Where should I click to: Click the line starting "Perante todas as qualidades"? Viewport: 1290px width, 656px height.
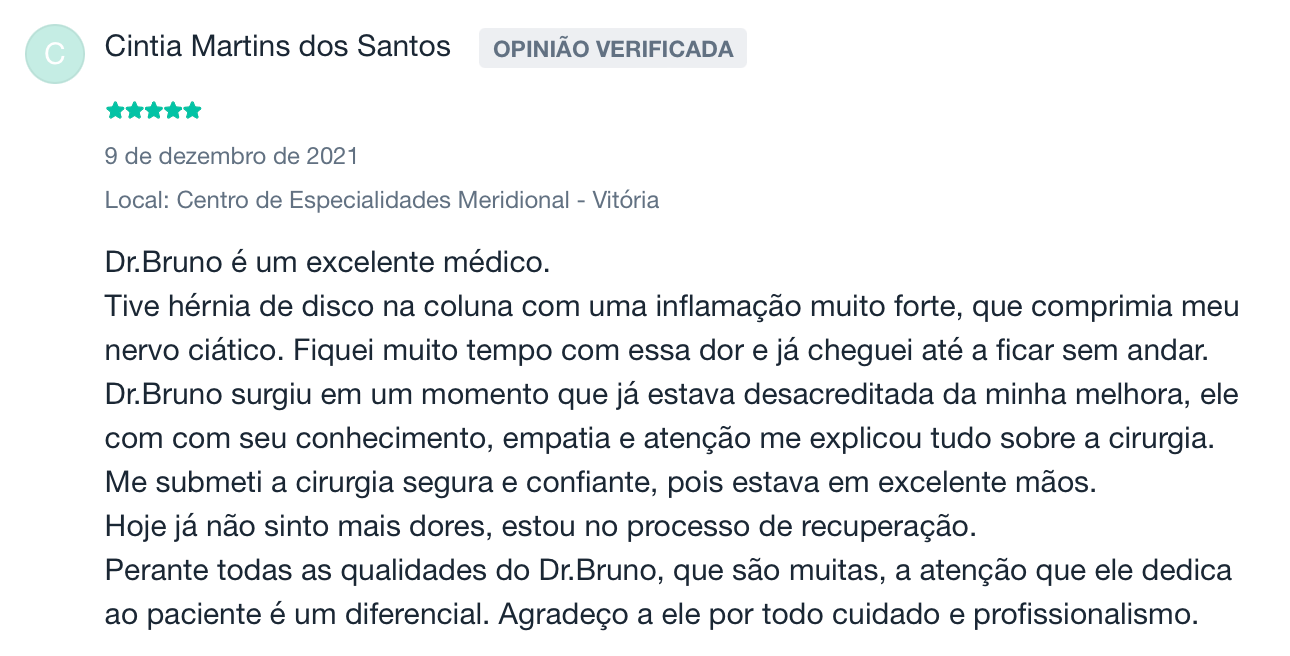[669, 571]
